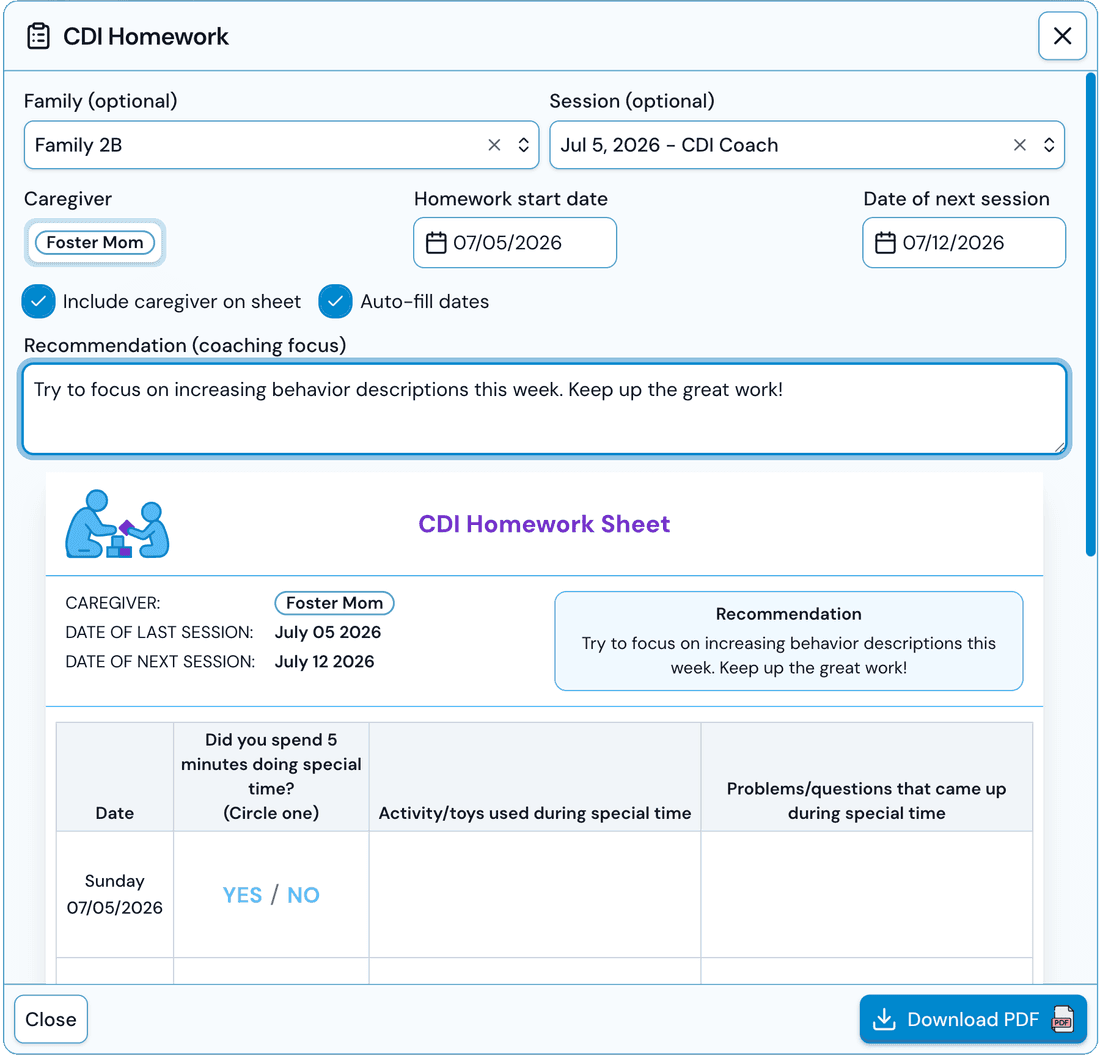Click the CDI Homework Sheet title
The image size is (1100, 1056).
coord(544,524)
